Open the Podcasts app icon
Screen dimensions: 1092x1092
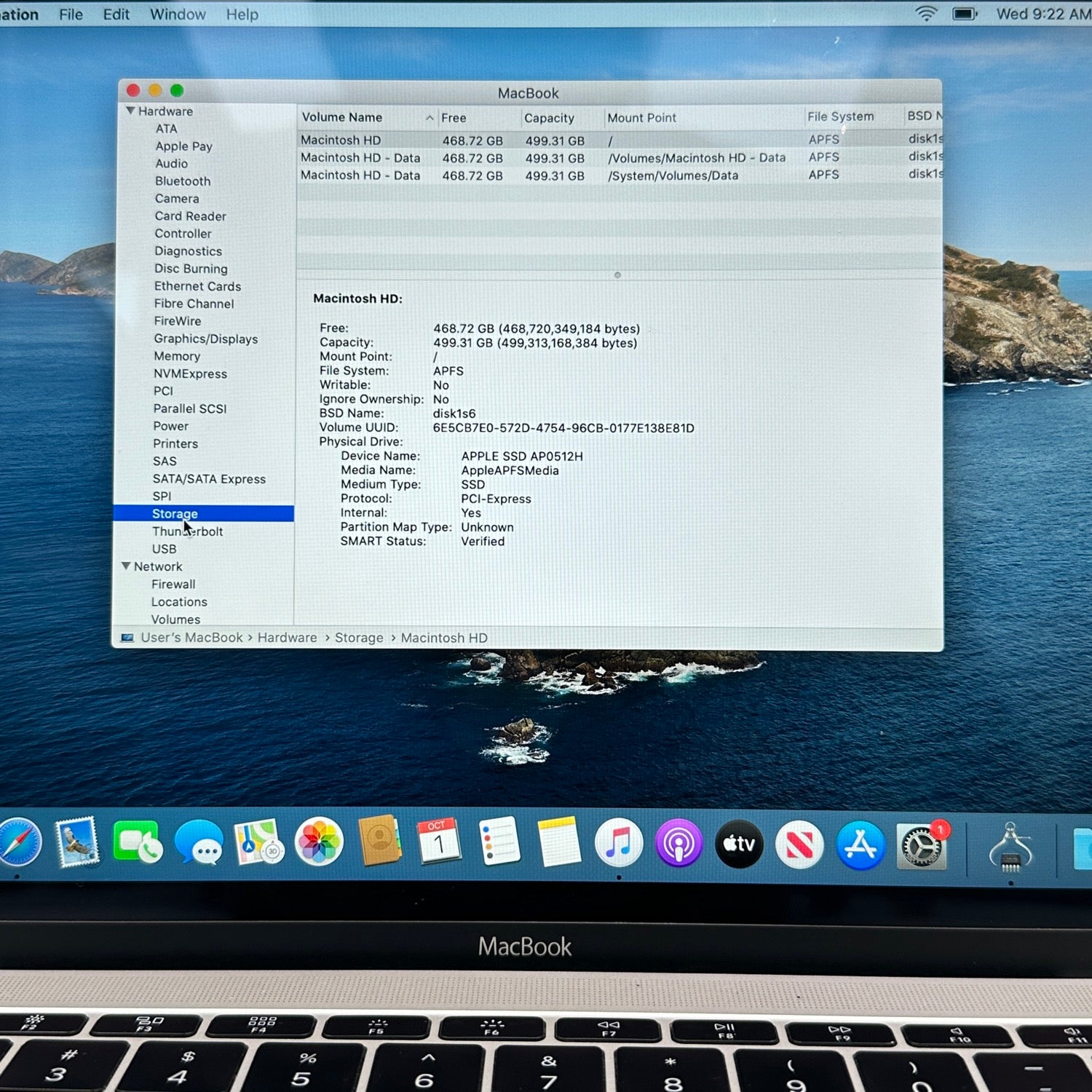tap(678, 844)
